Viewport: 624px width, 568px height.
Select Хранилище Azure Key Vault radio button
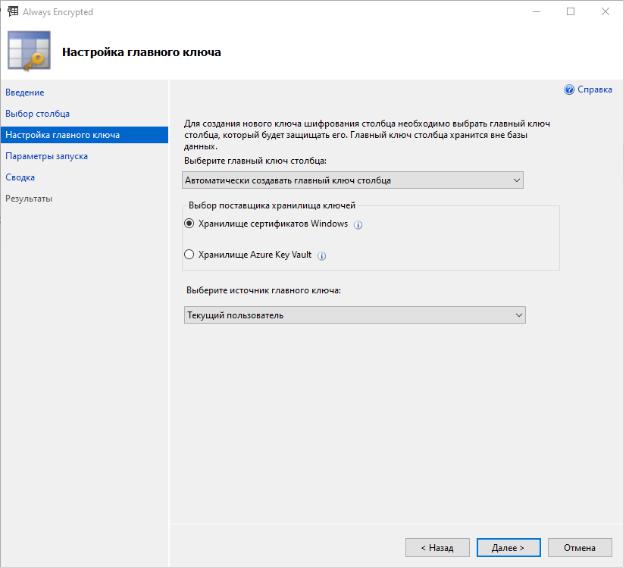(x=189, y=254)
